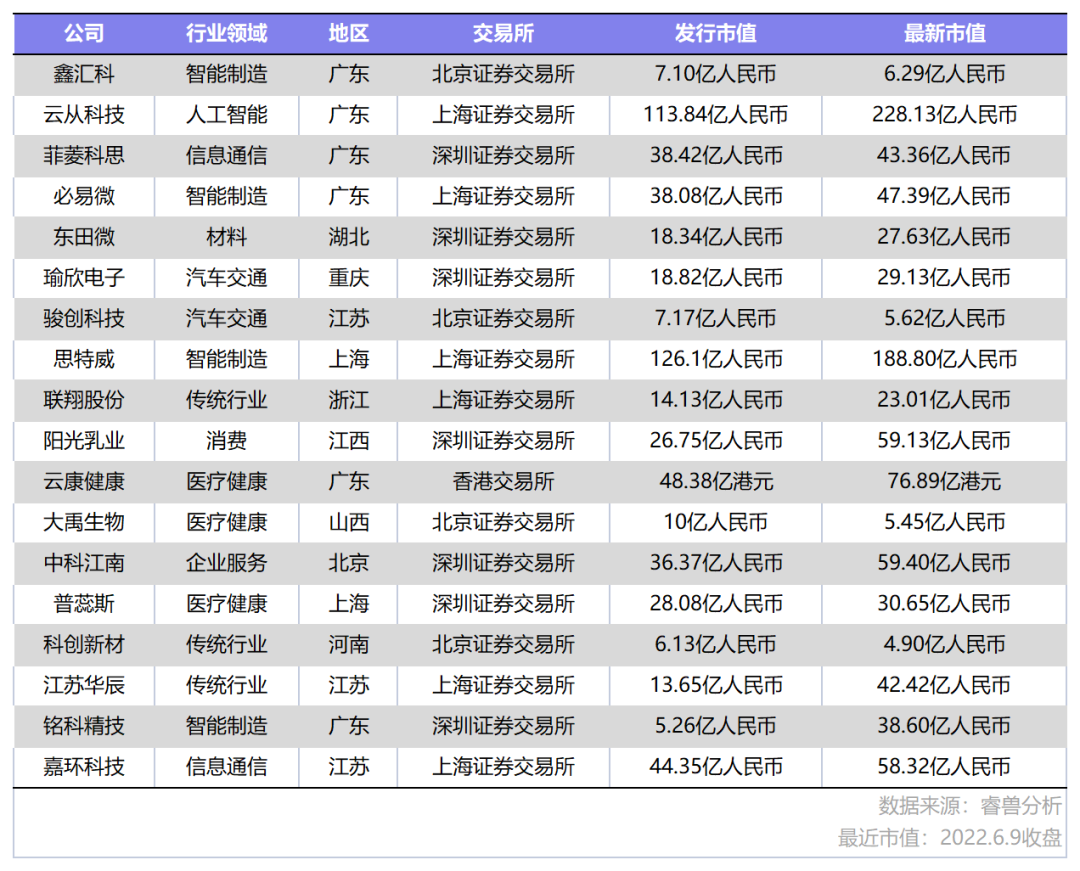1080x871 pixels.
Task: Click the 浙江 region cell
Action: click(349, 399)
